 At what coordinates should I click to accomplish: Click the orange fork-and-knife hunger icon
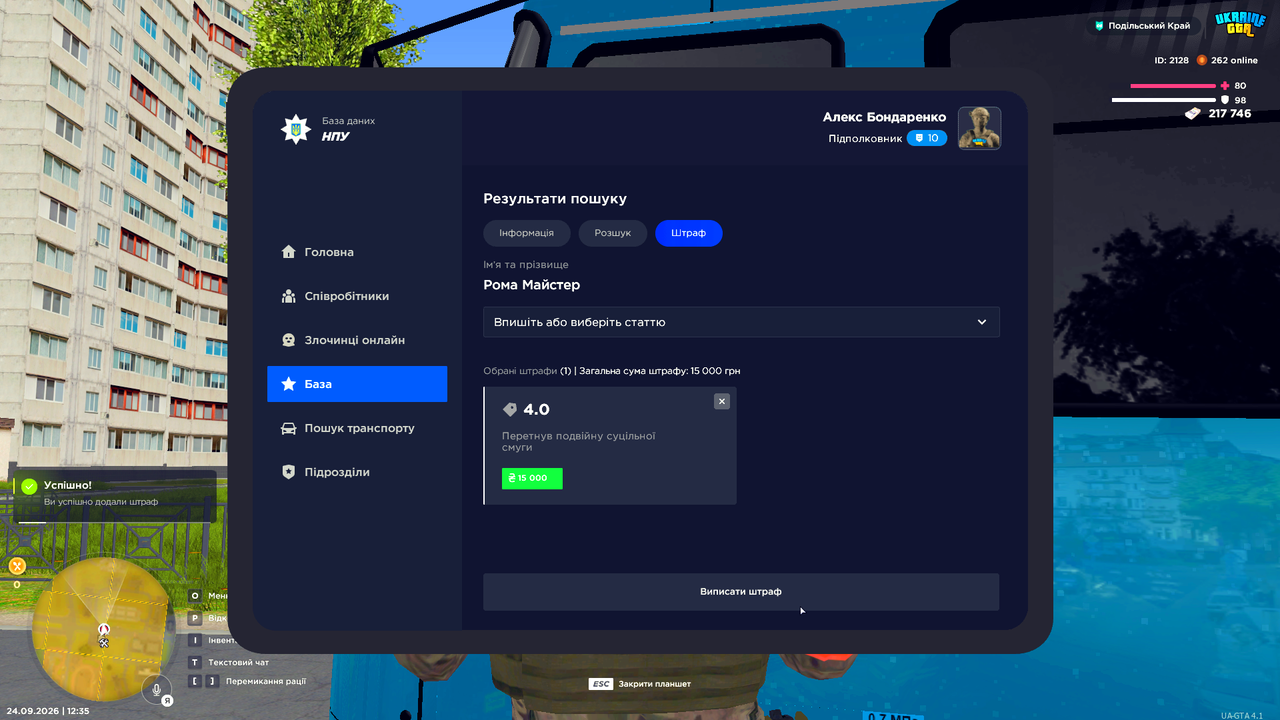coord(16,566)
